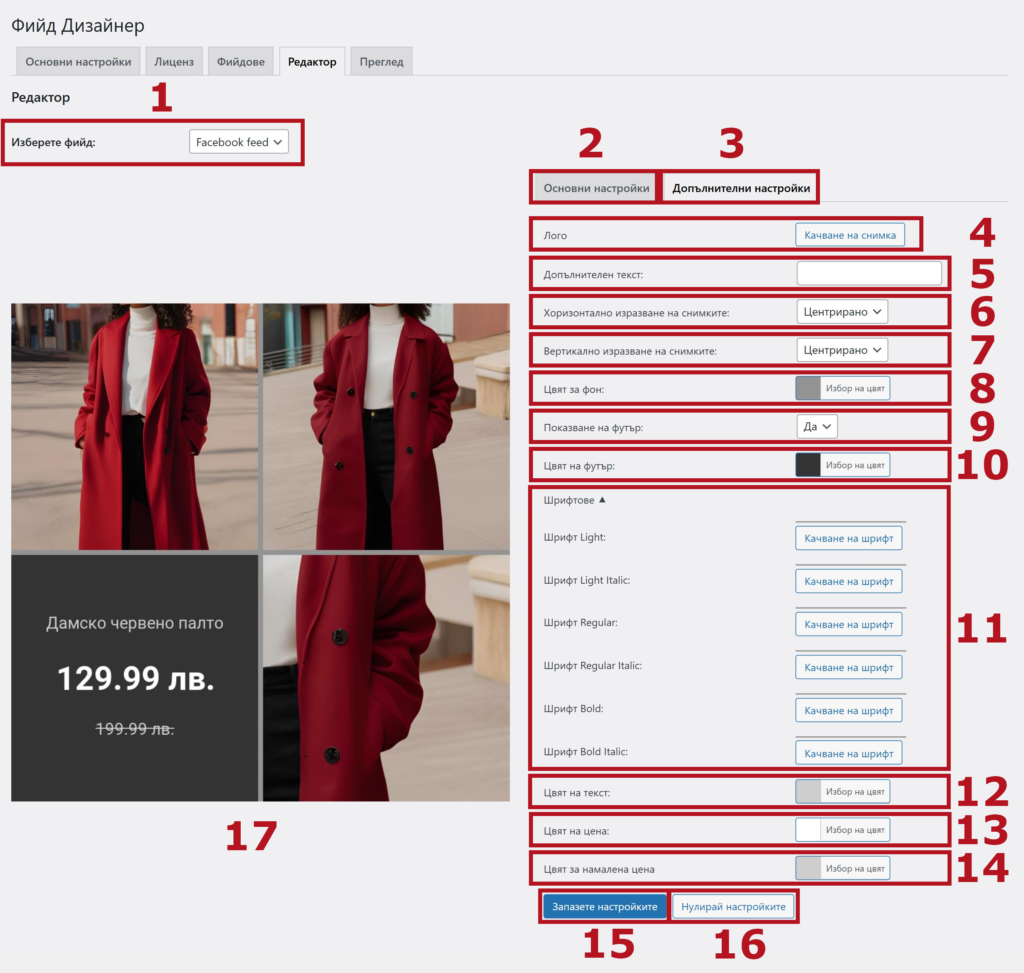Go to the Фийдове tab
The image size is (1024, 973).
click(x=241, y=62)
